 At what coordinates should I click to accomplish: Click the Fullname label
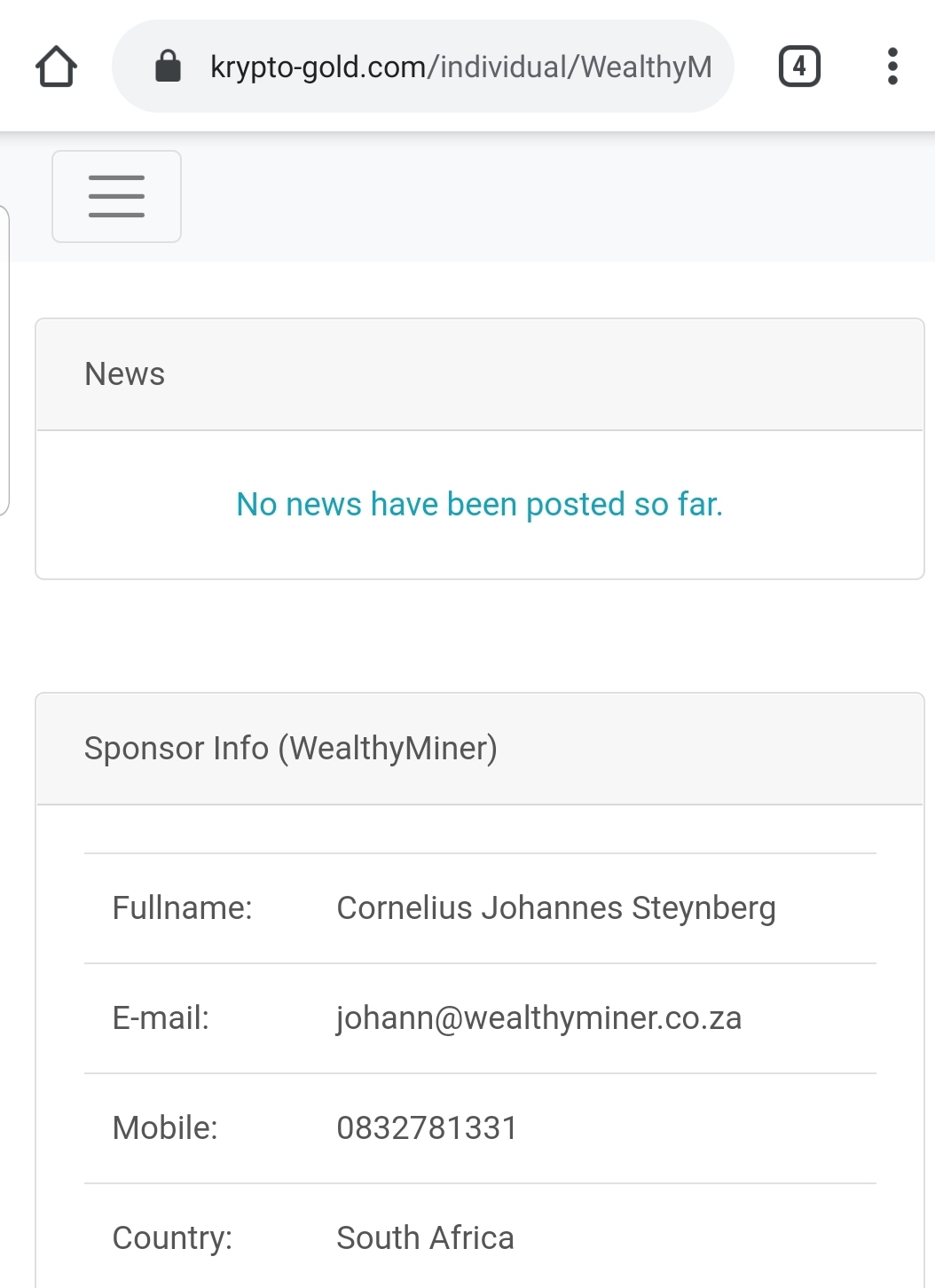coord(182,908)
